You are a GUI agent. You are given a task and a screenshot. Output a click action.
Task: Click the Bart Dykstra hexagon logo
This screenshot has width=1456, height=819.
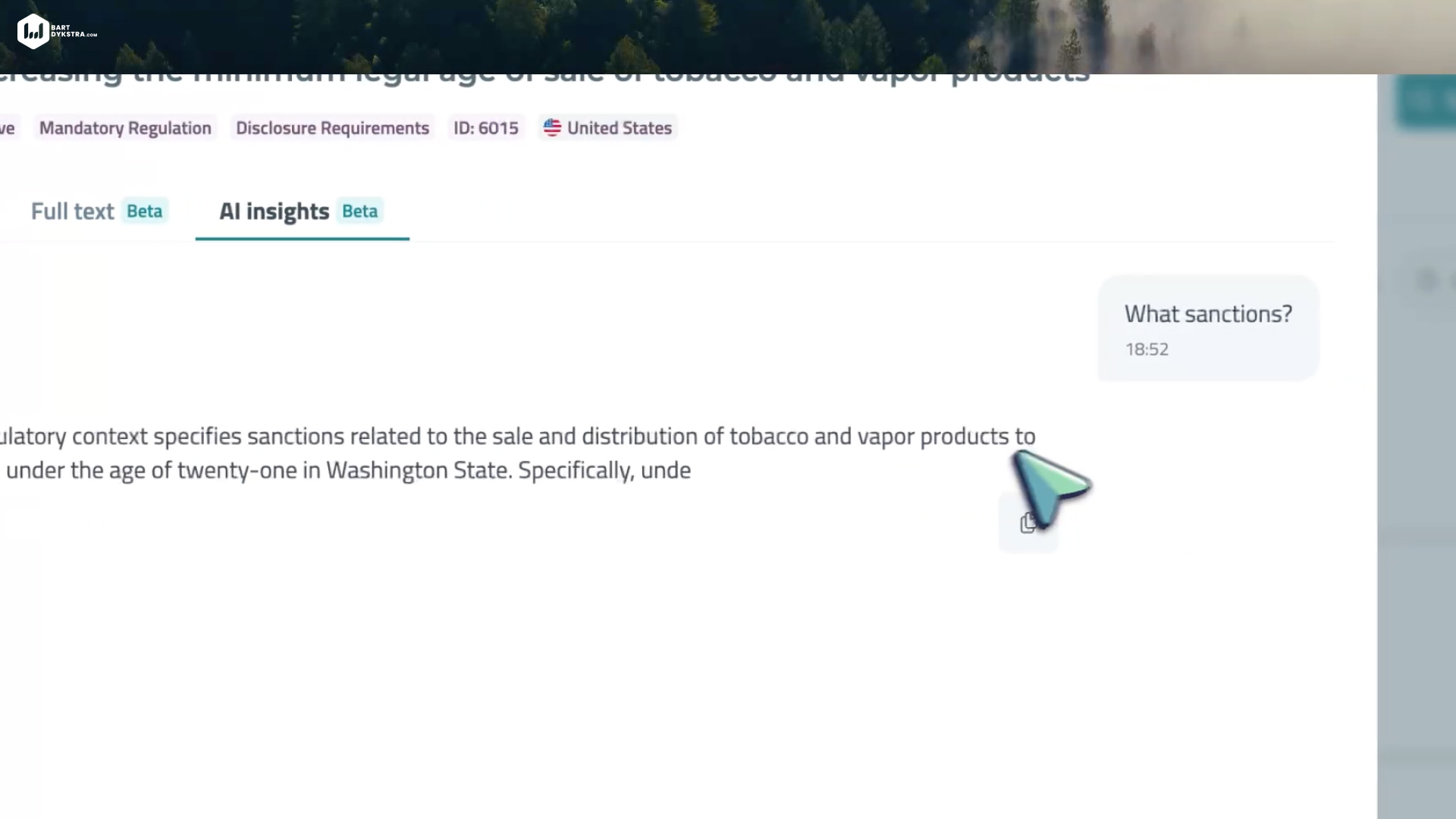click(33, 31)
